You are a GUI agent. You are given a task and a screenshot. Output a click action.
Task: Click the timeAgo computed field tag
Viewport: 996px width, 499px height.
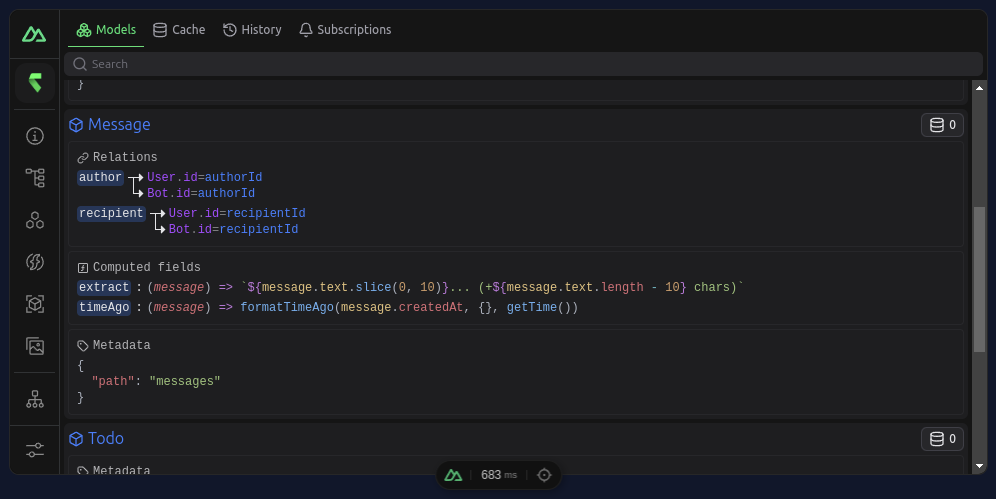point(104,307)
